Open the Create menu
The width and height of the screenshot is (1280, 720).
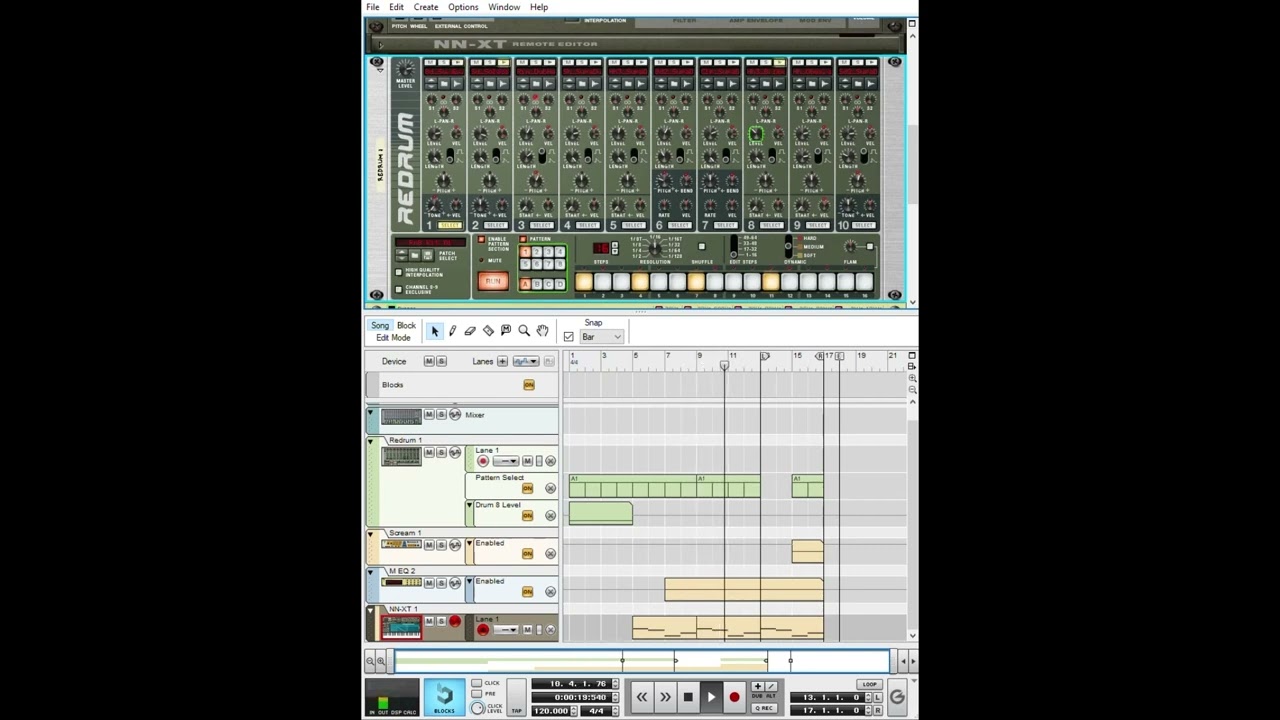point(426,7)
